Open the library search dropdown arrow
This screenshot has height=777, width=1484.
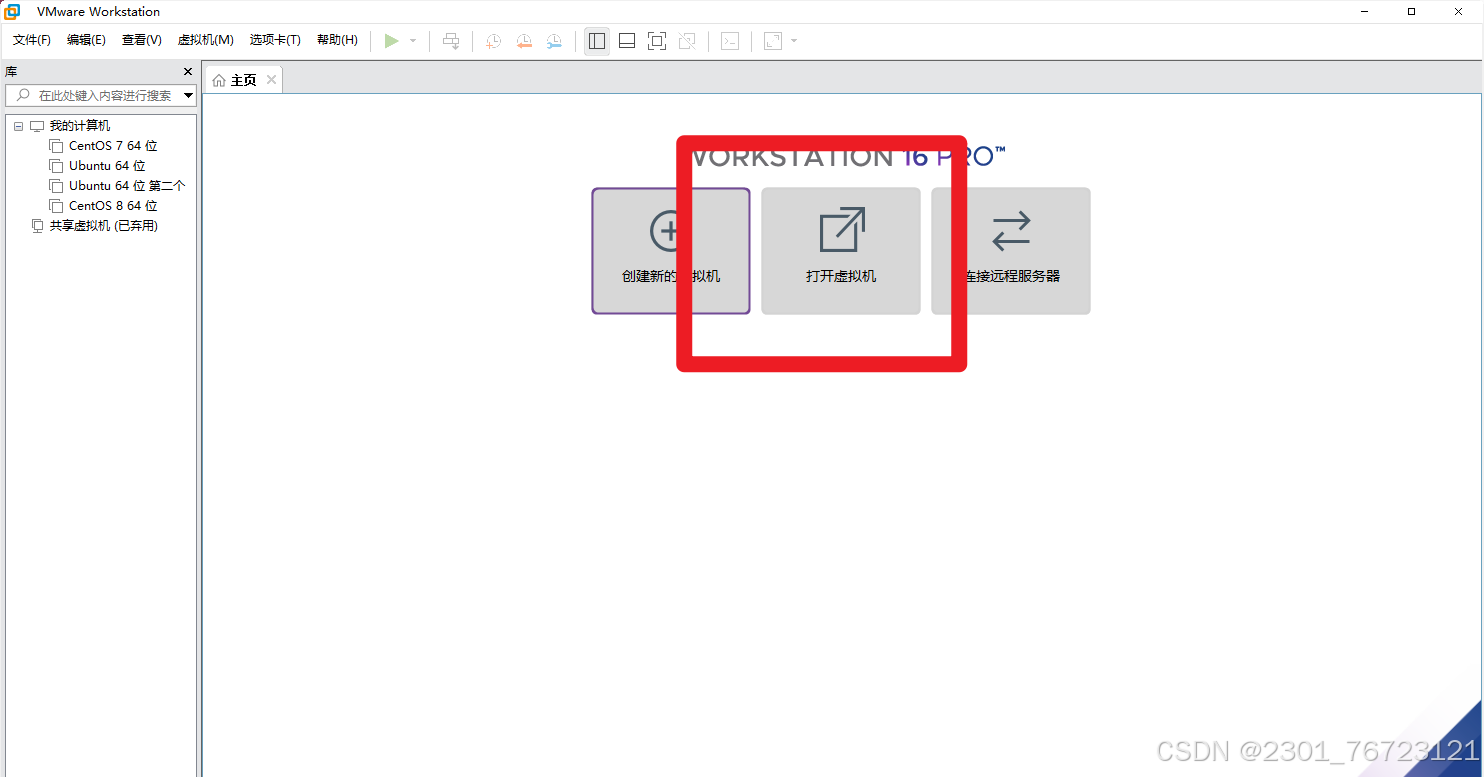pyautogui.click(x=189, y=96)
